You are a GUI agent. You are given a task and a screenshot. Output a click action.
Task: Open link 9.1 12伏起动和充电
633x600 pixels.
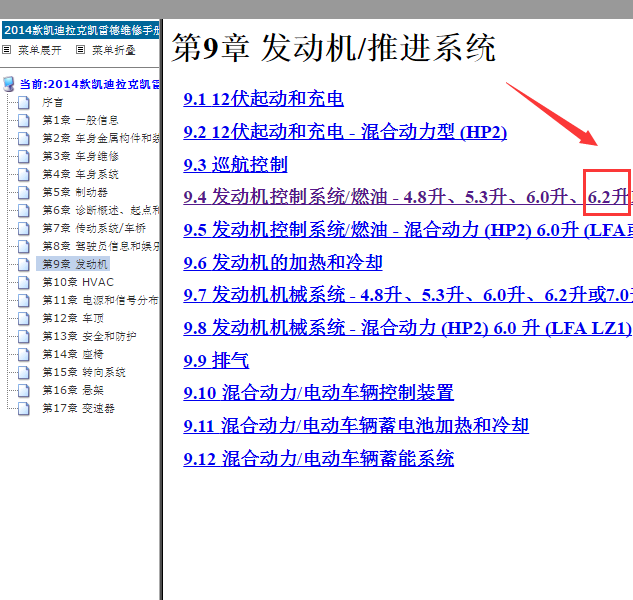click(263, 99)
